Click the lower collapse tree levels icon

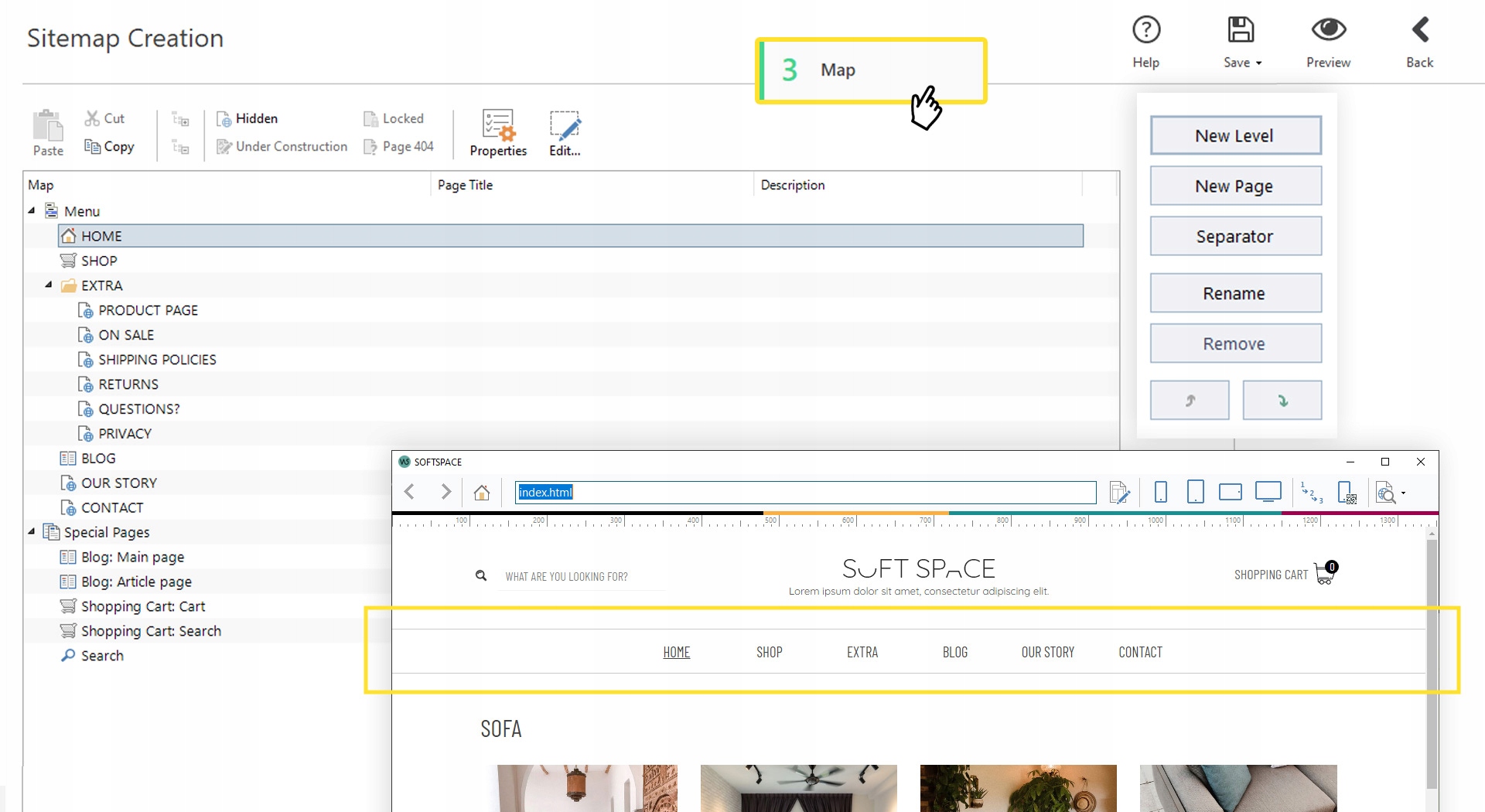click(x=180, y=147)
